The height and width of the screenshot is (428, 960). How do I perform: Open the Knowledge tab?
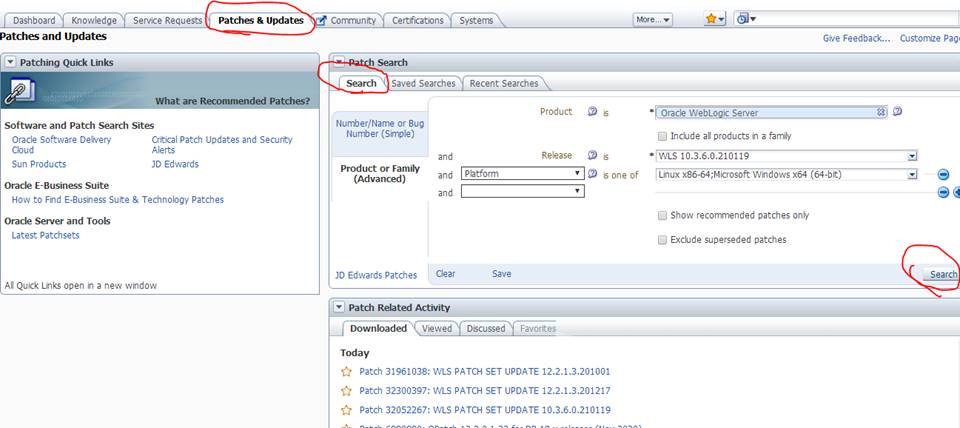tap(95, 20)
